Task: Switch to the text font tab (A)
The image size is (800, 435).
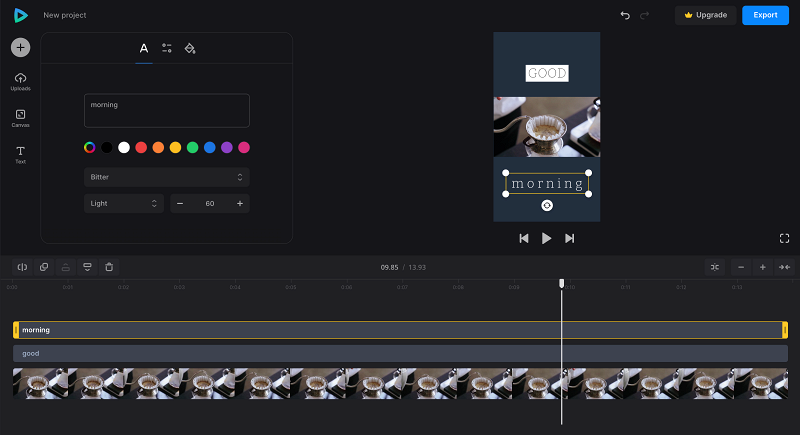Action: coord(144,48)
